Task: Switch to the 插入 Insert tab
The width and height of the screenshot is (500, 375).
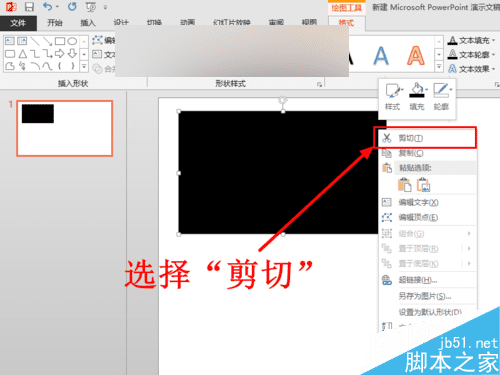Action: [88, 23]
